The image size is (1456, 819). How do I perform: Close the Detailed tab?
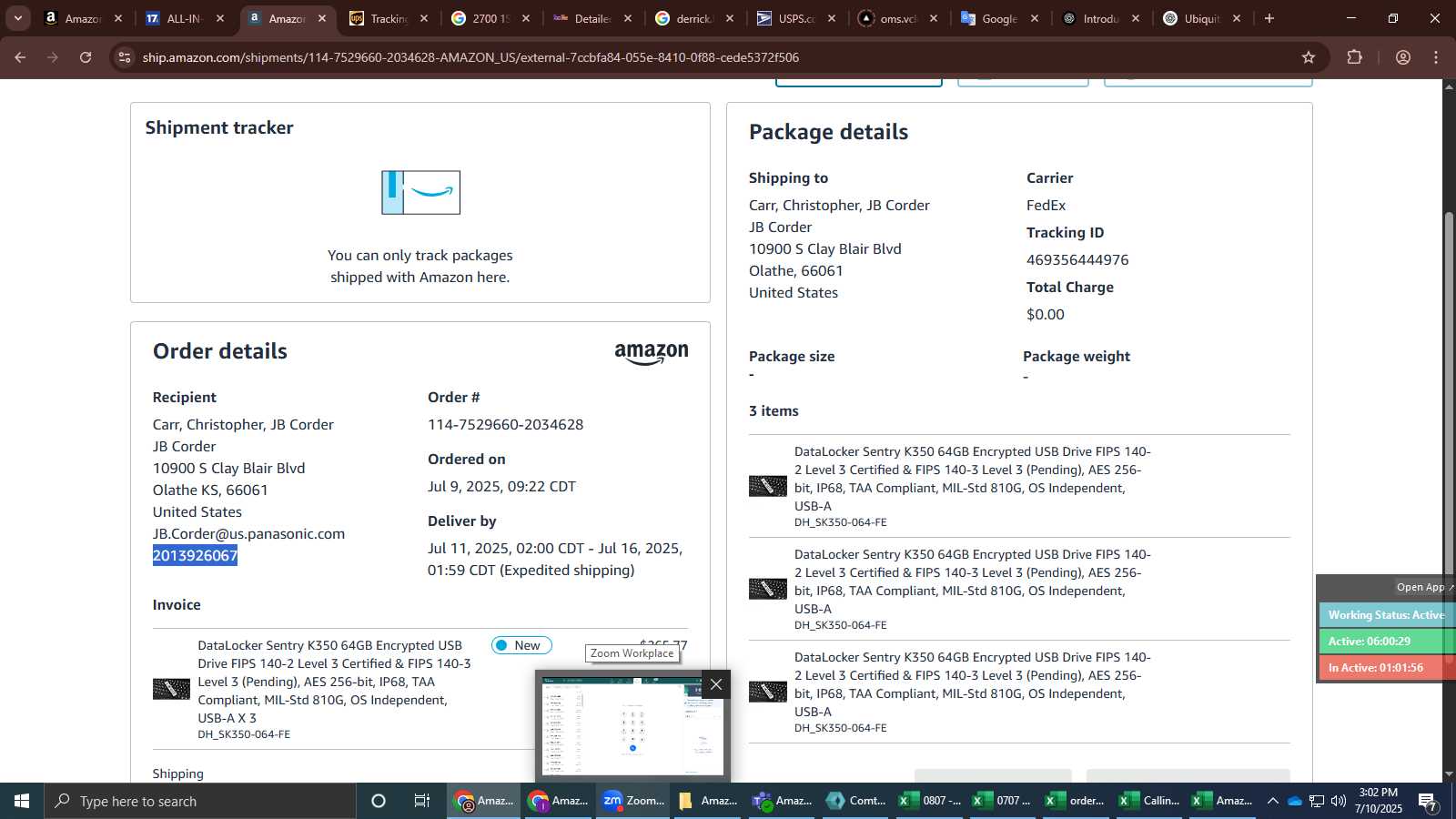[628, 18]
